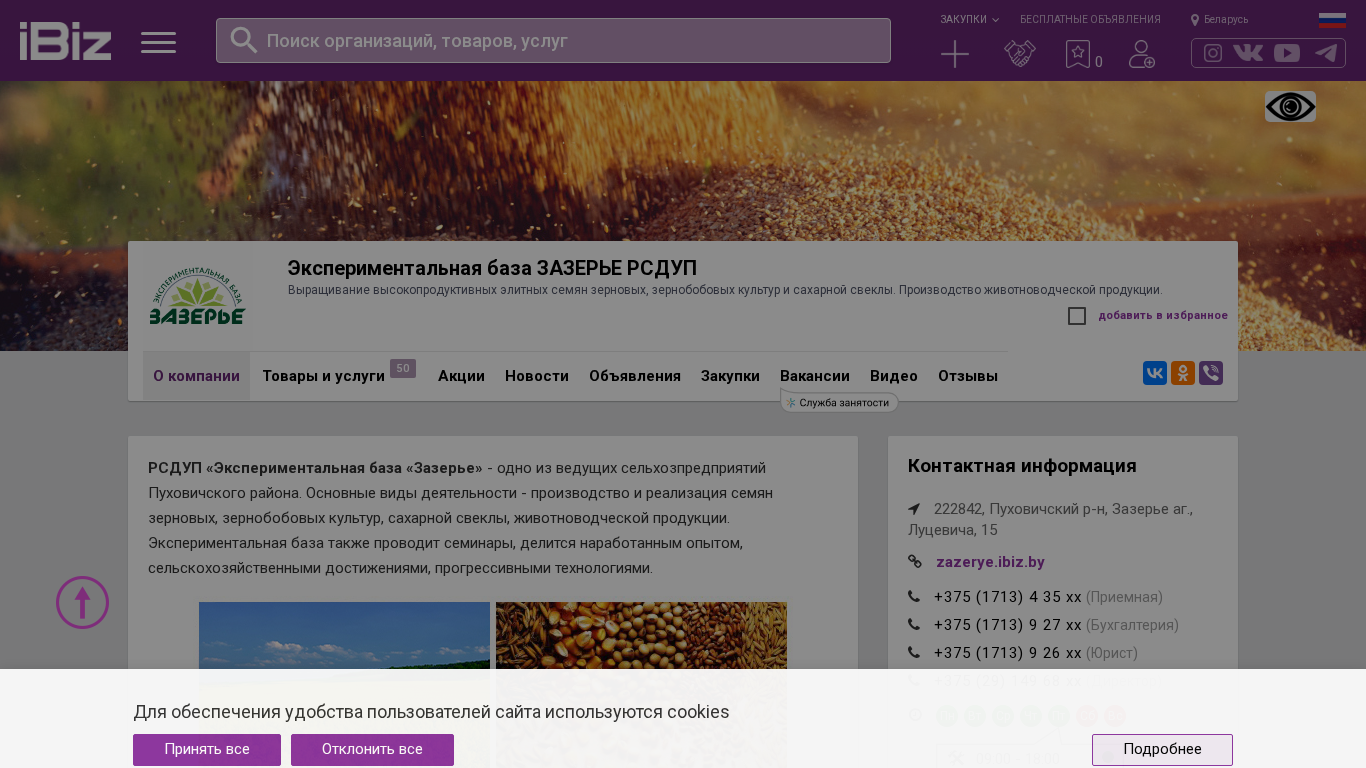The height and width of the screenshot is (768, 1366).
Task: Click the plus add icon in header
Action: (955, 54)
